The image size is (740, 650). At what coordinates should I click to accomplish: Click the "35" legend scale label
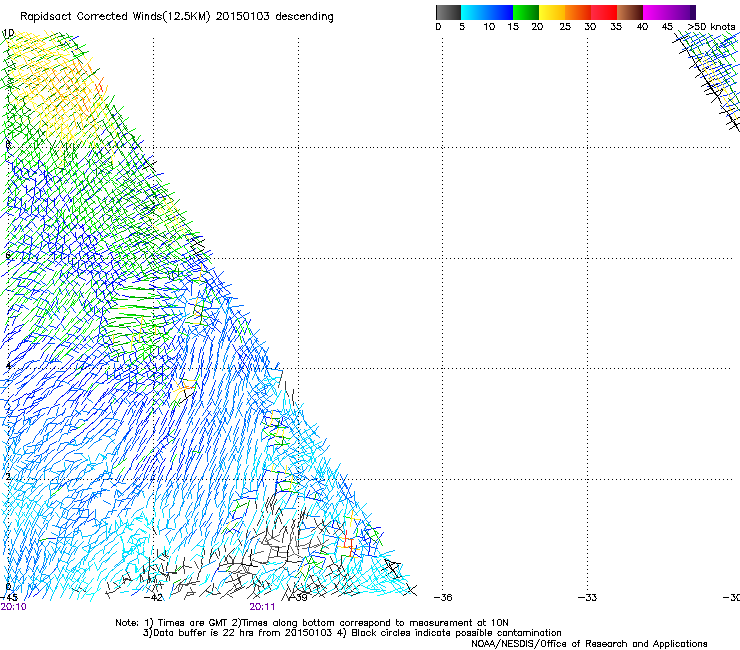coord(616,27)
